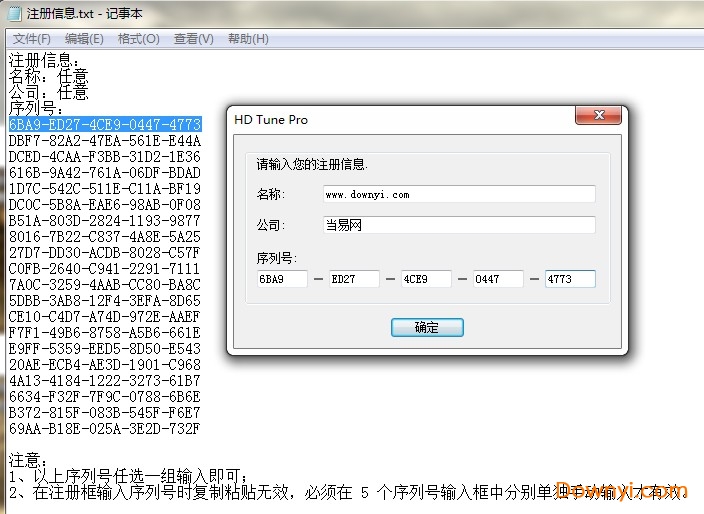
Task: Close the HD Tune Pro dialog
Action: click(598, 115)
